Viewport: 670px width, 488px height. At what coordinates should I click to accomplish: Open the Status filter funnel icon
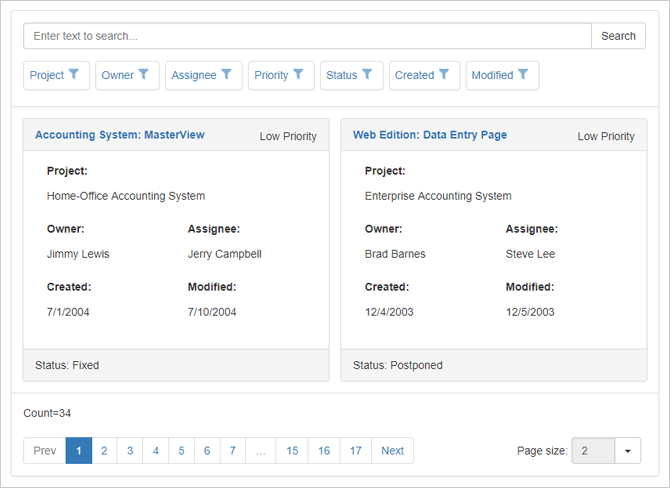(x=367, y=75)
